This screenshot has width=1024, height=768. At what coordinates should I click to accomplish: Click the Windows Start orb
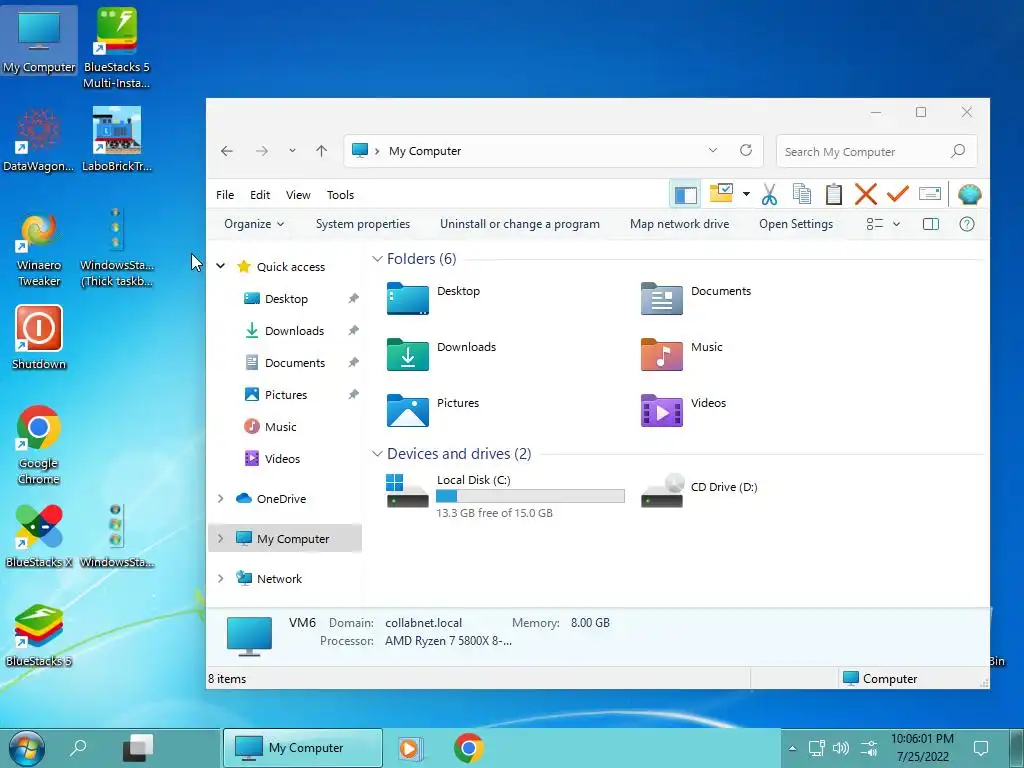(x=27, y=748)
